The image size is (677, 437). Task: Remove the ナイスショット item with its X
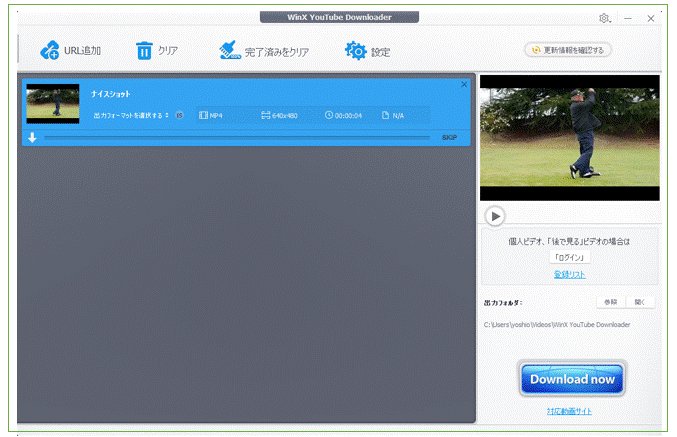pyautogui.click(x=464, y=85)
